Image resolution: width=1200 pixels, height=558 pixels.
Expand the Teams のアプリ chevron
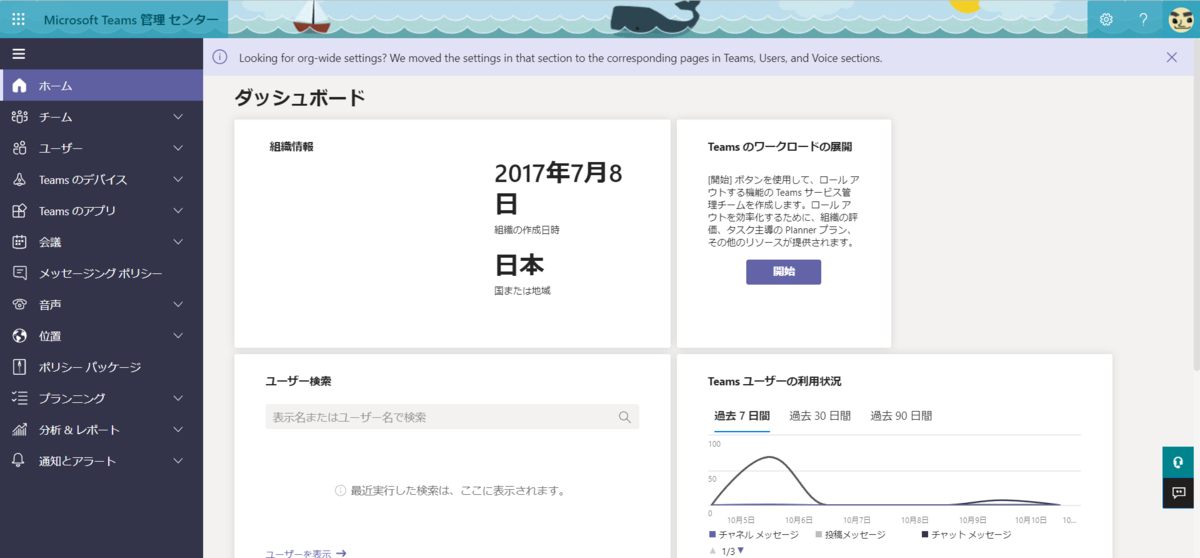[178, 211]
